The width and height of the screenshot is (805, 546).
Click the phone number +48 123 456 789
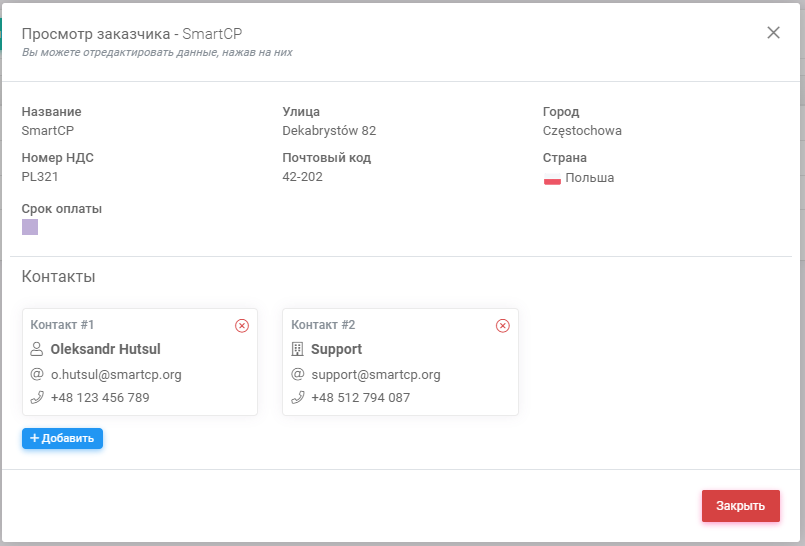100,398
